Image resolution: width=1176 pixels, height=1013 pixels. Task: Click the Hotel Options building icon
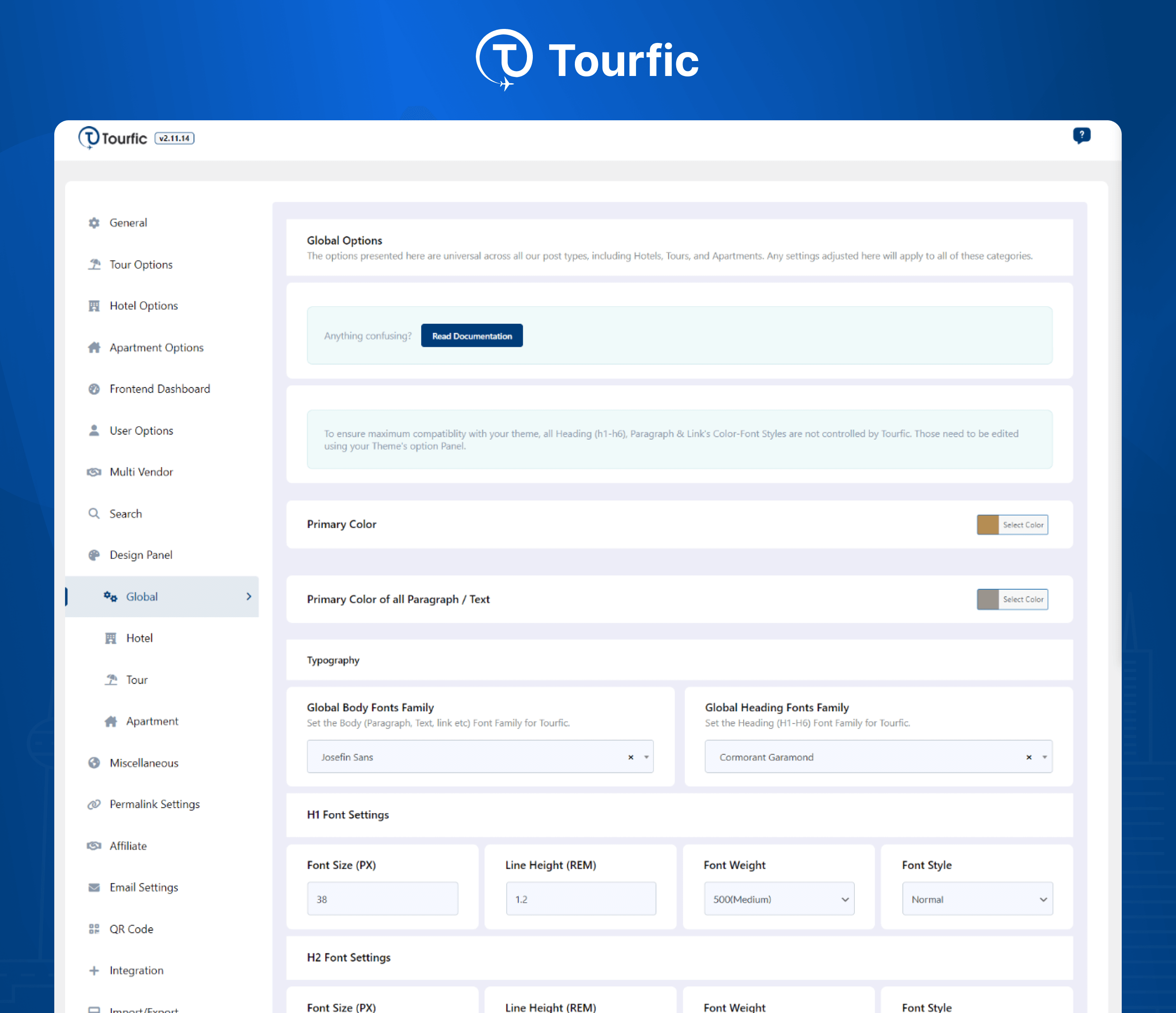coord(94,306)
